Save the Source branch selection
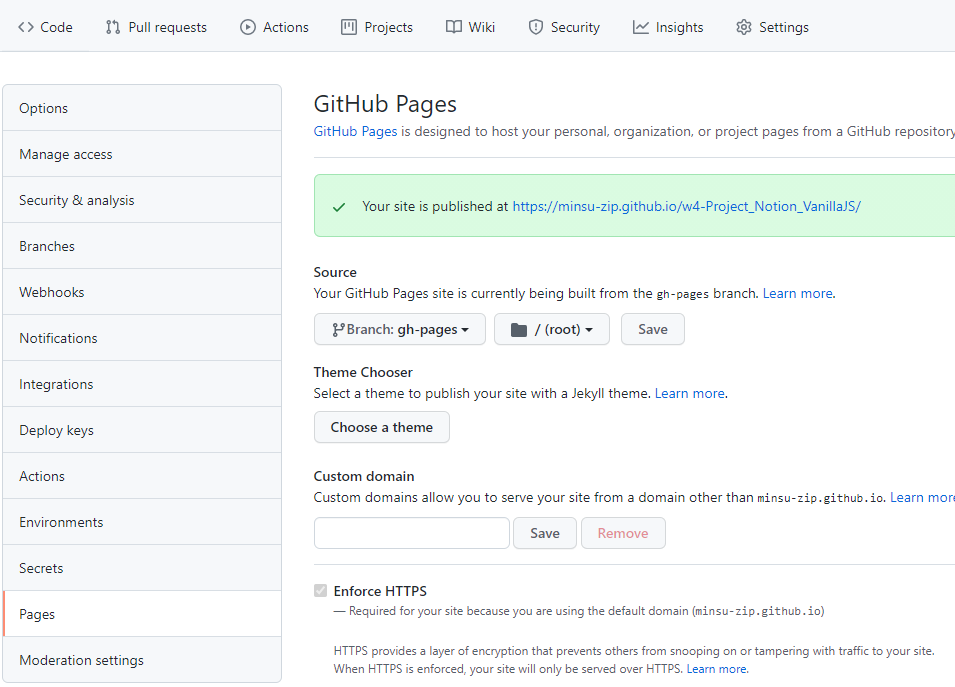The height and width of the screenshot is (687, 955). (653, 329)
